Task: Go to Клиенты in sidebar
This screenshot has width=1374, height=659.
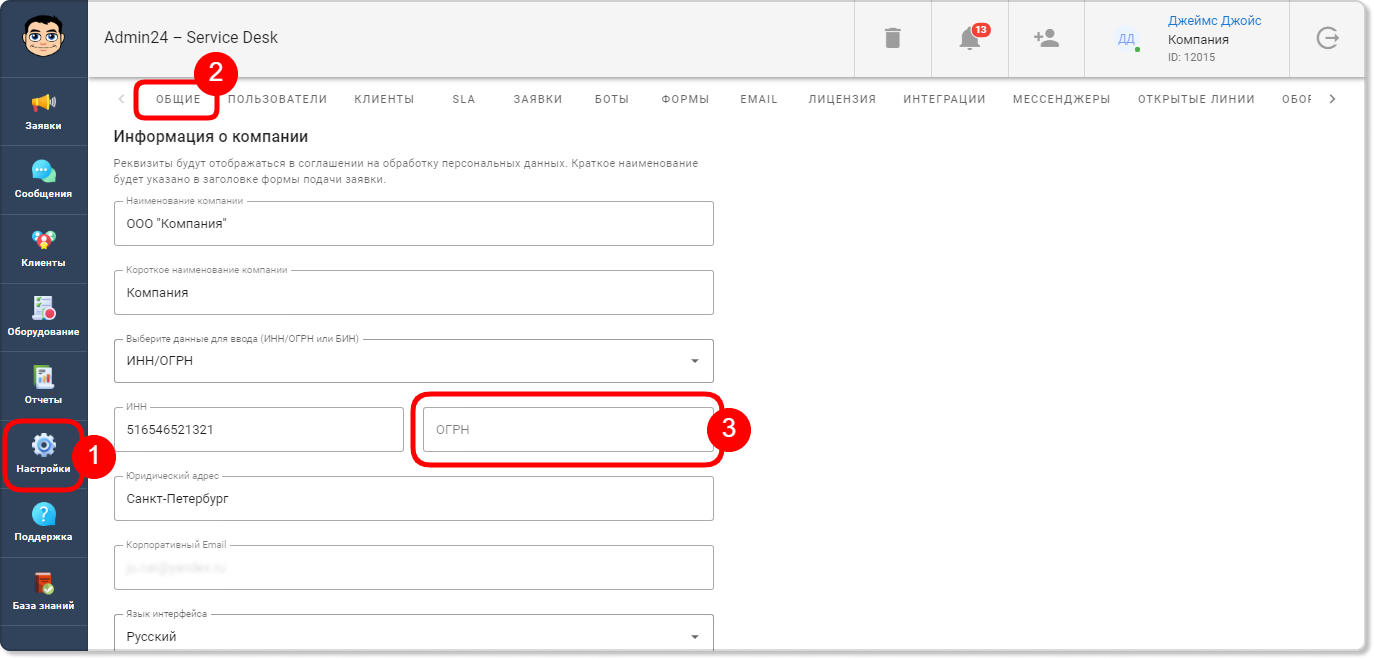Action: point(44,249)
